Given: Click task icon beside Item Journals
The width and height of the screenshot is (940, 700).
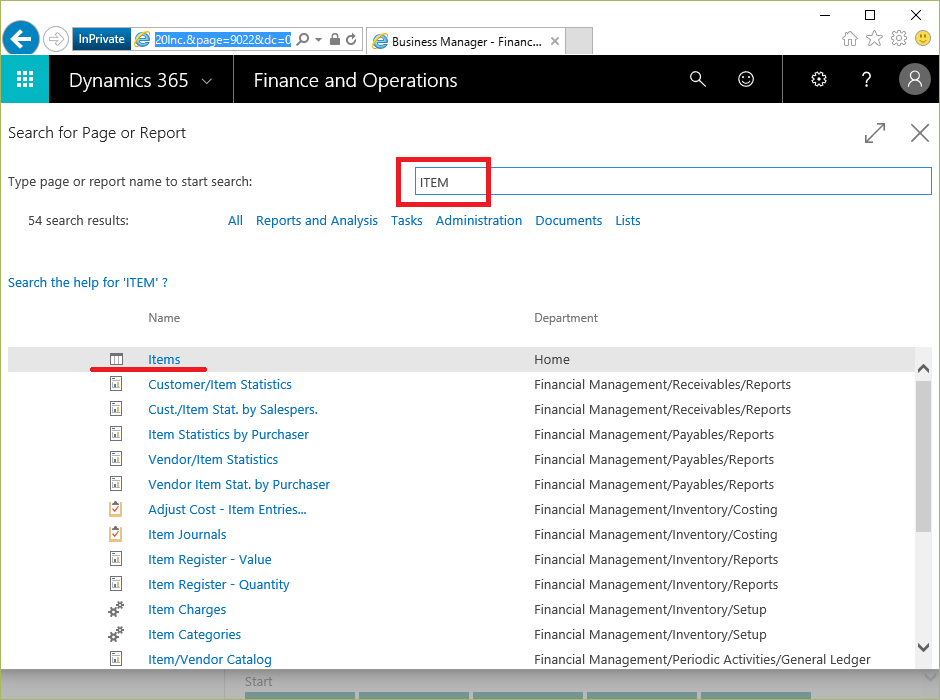Looking at the screenshot, I should [116, 533].
